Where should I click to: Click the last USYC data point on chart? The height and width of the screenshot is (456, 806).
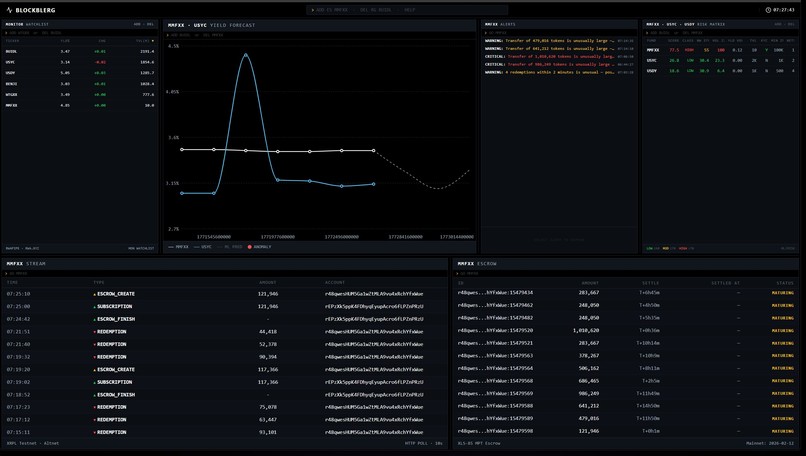[x=374, y=151]
